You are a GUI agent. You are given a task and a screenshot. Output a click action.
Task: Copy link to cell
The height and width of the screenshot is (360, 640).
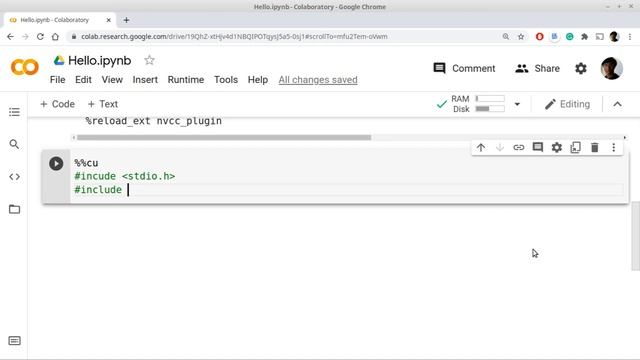point(519,148)
